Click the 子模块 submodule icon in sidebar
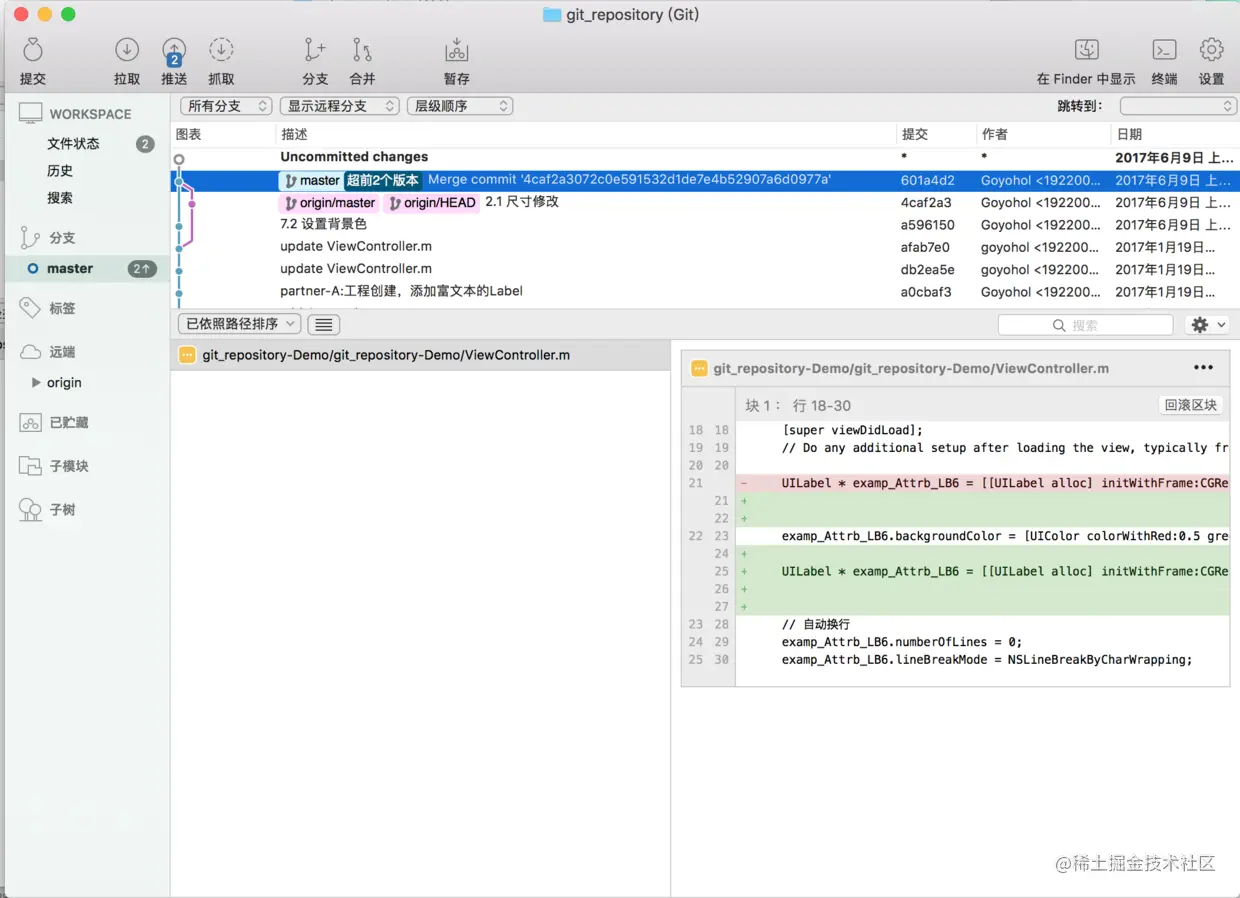 (x=30, y=466)
